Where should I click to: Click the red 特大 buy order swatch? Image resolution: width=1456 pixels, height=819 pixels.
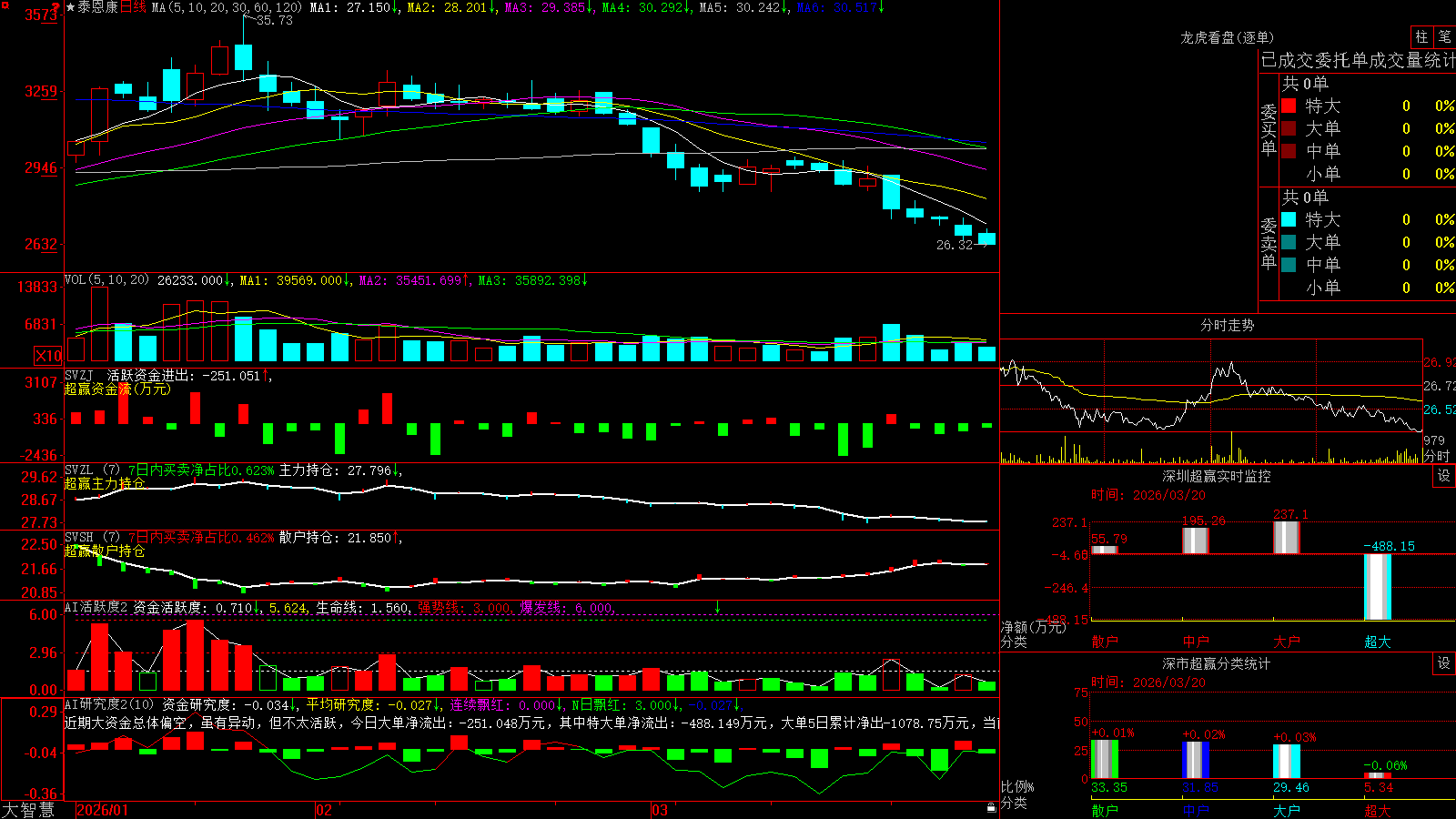click(x=1289, y=106)
